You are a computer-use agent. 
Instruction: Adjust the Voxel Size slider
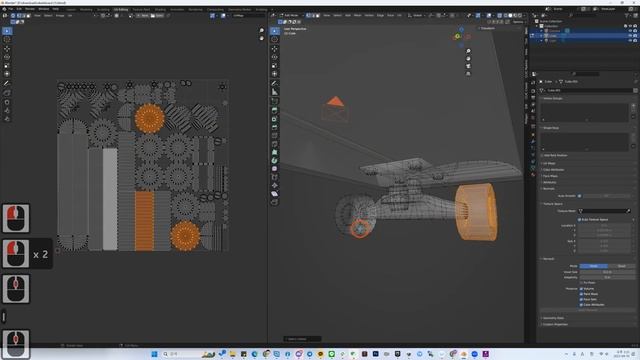[x=607, y=272]
